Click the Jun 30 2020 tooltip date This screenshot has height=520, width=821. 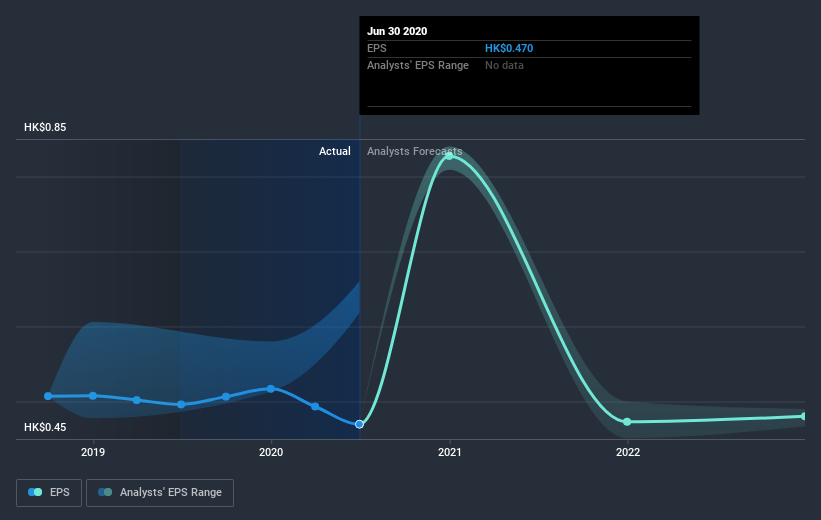tap(397, 31)
